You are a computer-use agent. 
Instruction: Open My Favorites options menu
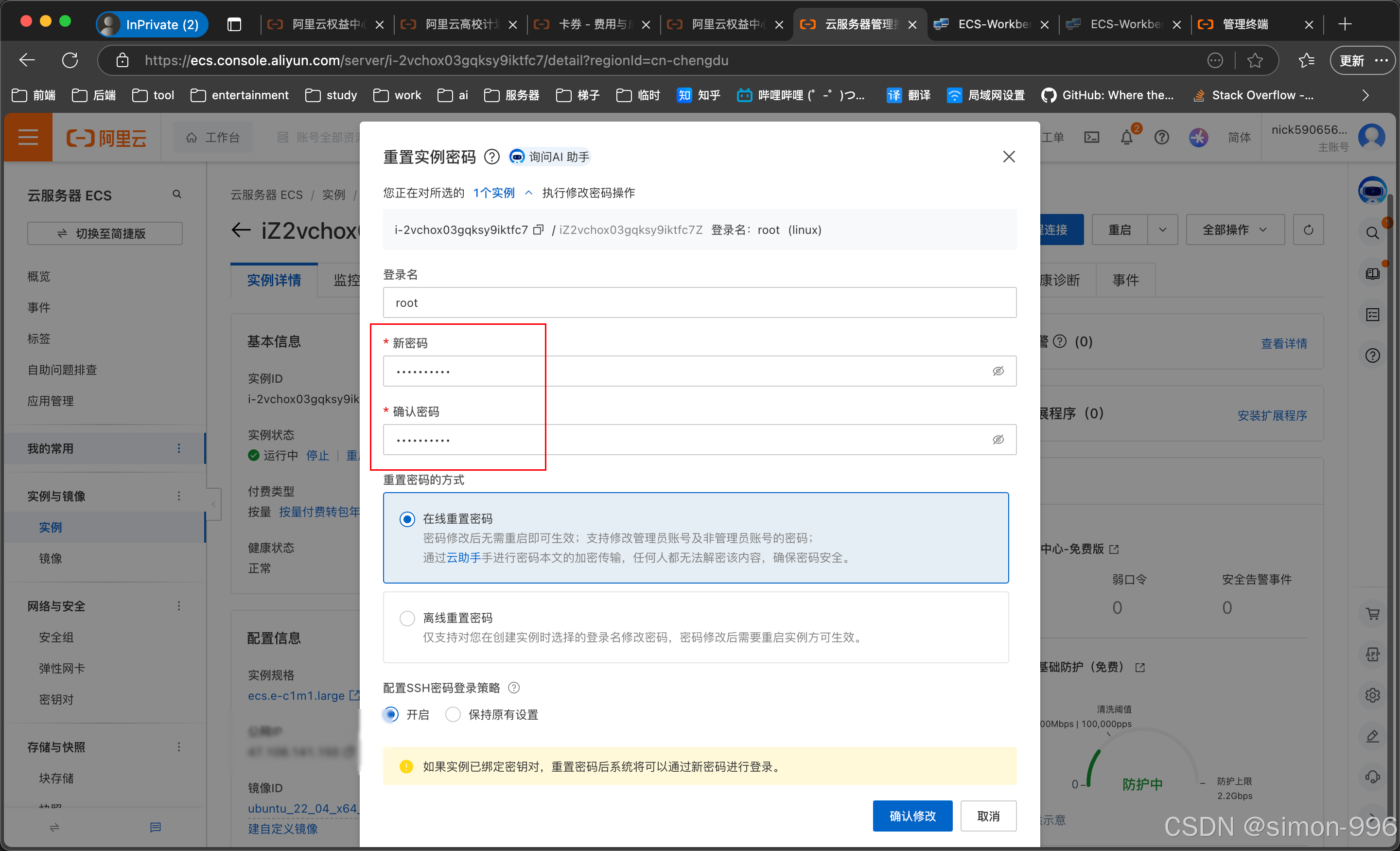point(179,448)
